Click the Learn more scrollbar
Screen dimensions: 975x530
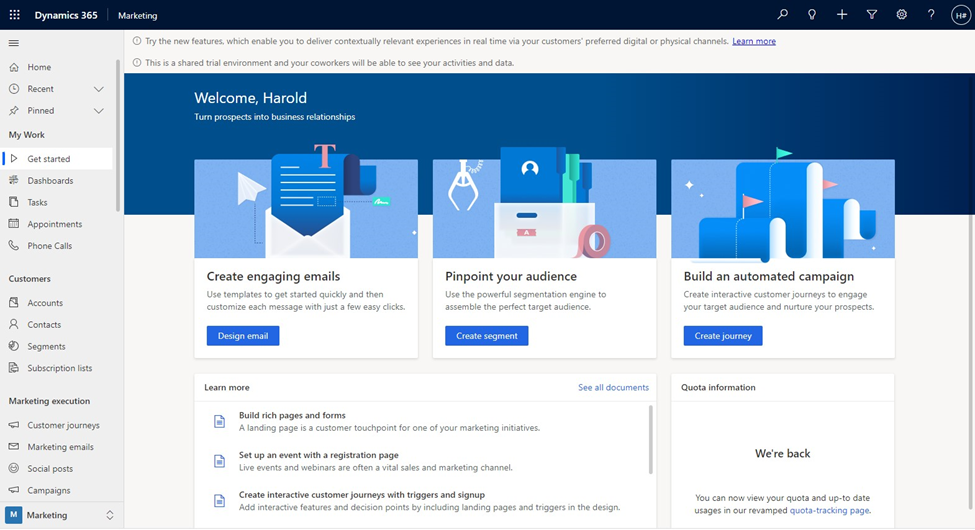[652, 440]
